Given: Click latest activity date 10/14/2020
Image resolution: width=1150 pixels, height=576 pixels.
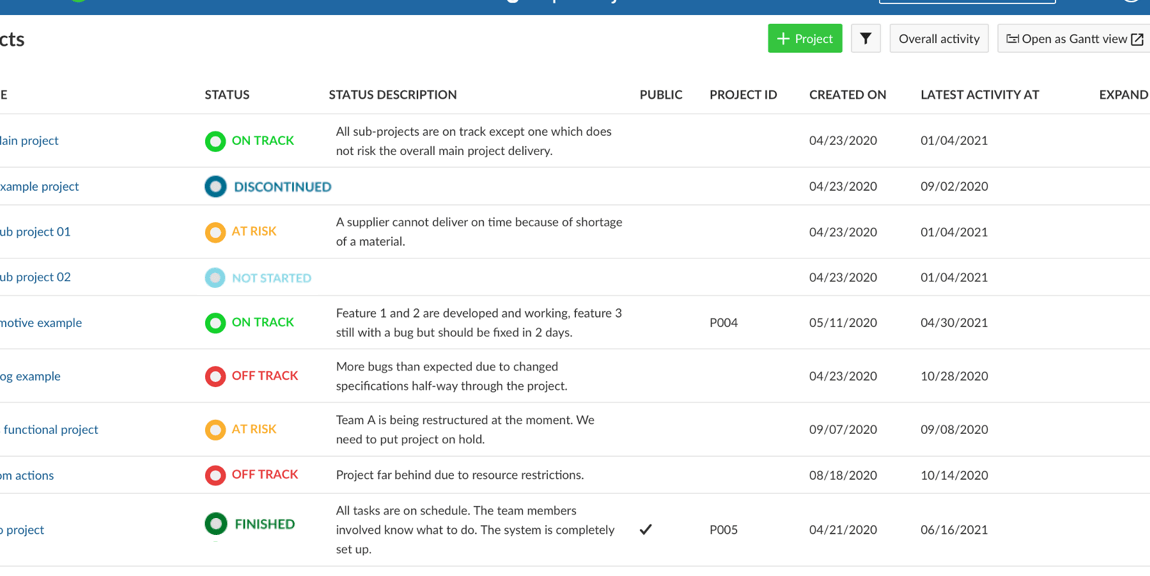Looking at the screenshot, I should coord(954,475).
